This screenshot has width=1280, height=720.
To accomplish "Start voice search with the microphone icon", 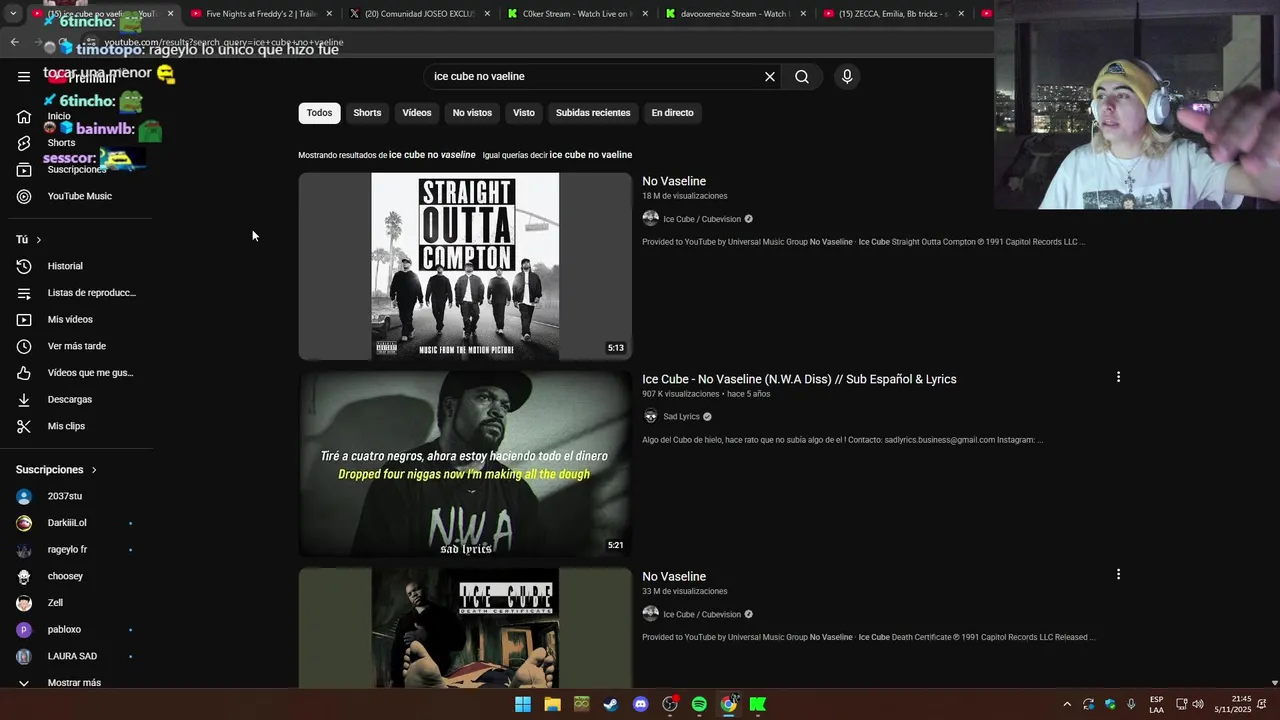I will (x=847, y=76).
